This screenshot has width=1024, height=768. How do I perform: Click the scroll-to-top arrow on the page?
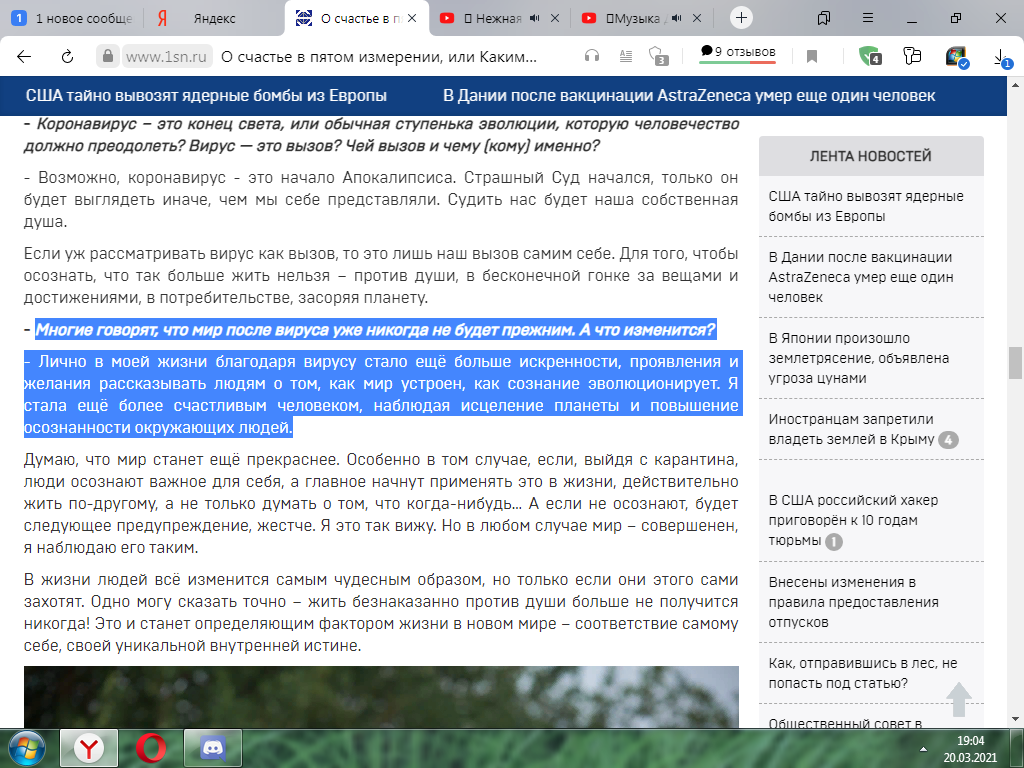pos(959,699)
